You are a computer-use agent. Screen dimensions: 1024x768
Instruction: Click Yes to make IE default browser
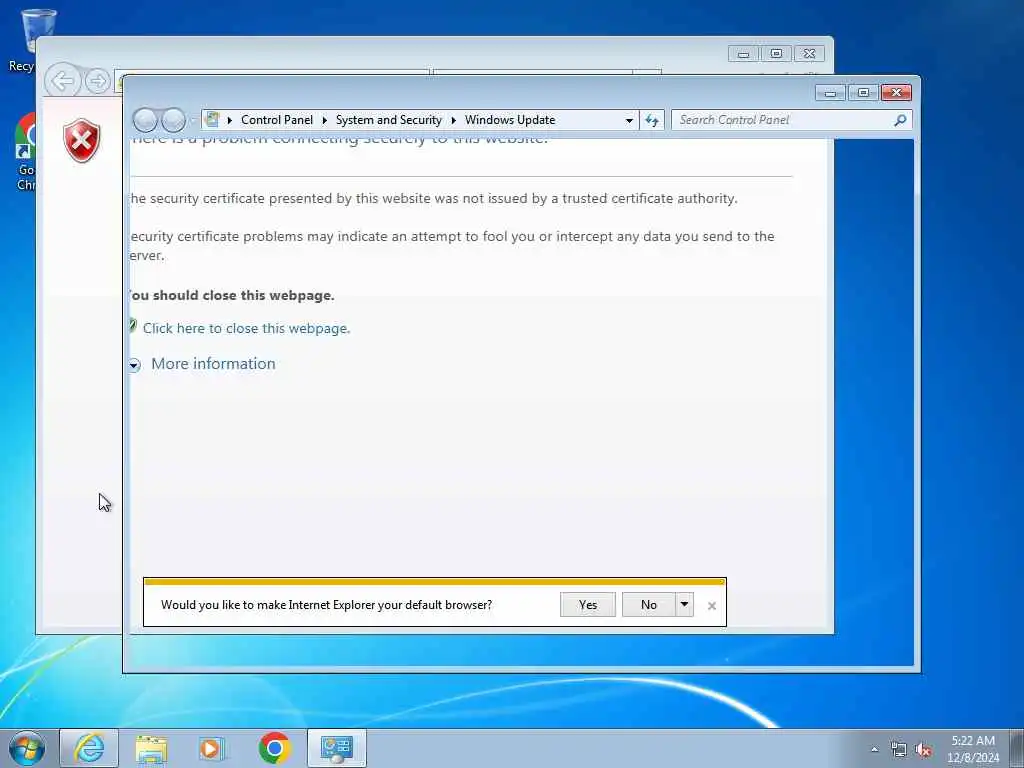tap(588, 605)
